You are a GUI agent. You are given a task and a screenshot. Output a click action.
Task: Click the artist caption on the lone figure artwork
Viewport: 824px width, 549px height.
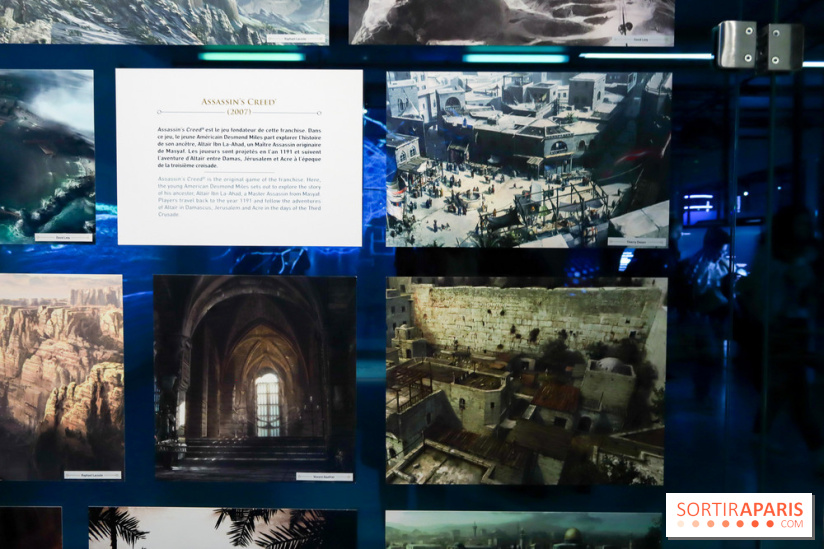641,39
